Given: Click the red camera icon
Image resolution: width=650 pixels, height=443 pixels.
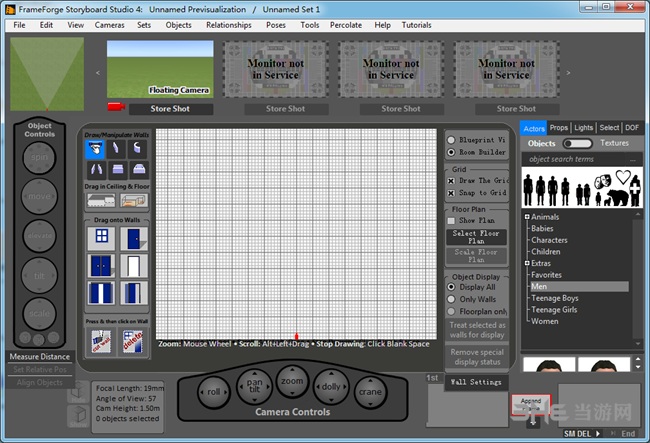Looking at the screenshot, I should click(x=116, y=107).
